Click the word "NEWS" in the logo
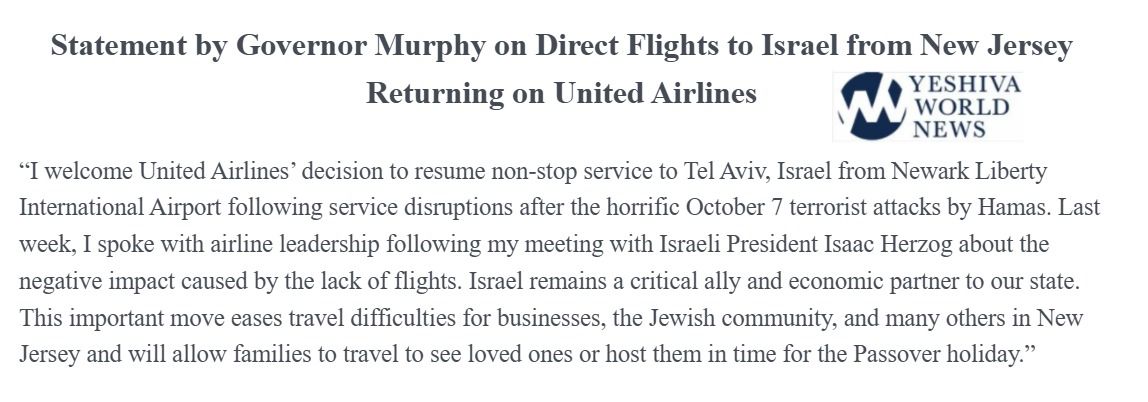Image resolution: width=1148 pixels, height=402 pixels. pyautogui.click(x=947, y=128)
